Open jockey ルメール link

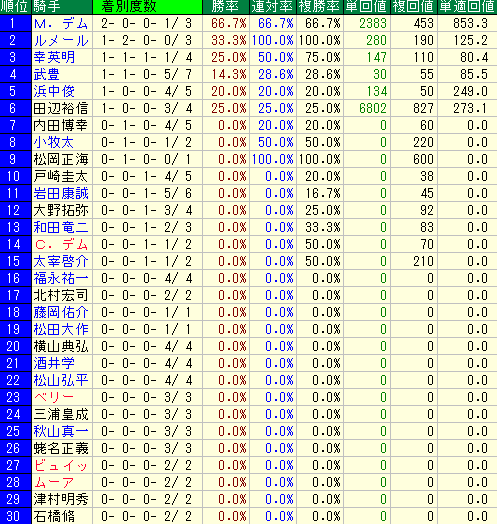pos(61,41)
